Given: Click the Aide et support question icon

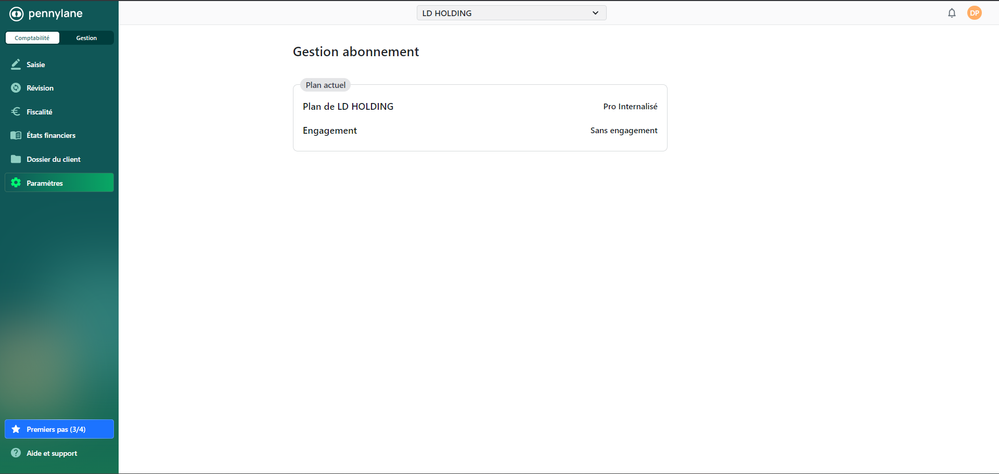Looking at the screenshot, I should (x=16, y=453).
